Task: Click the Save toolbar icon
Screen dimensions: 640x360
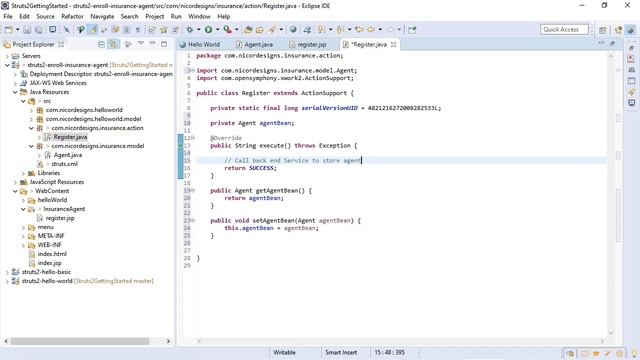Action: click(x=27, y=29)
